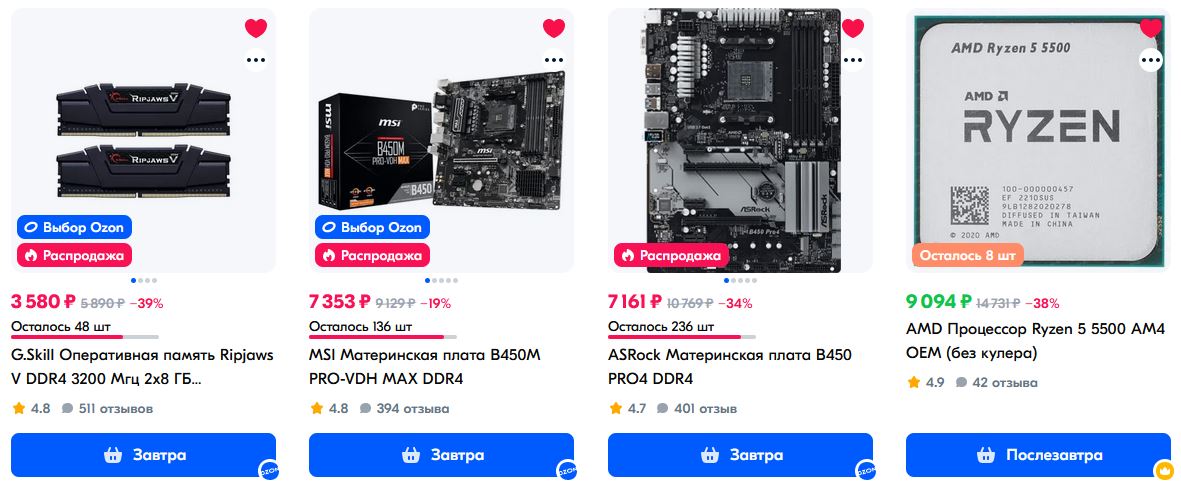Remove G.Skill Ripjaws V from favorites heart

pyautogui.click(x=256, y=29)
